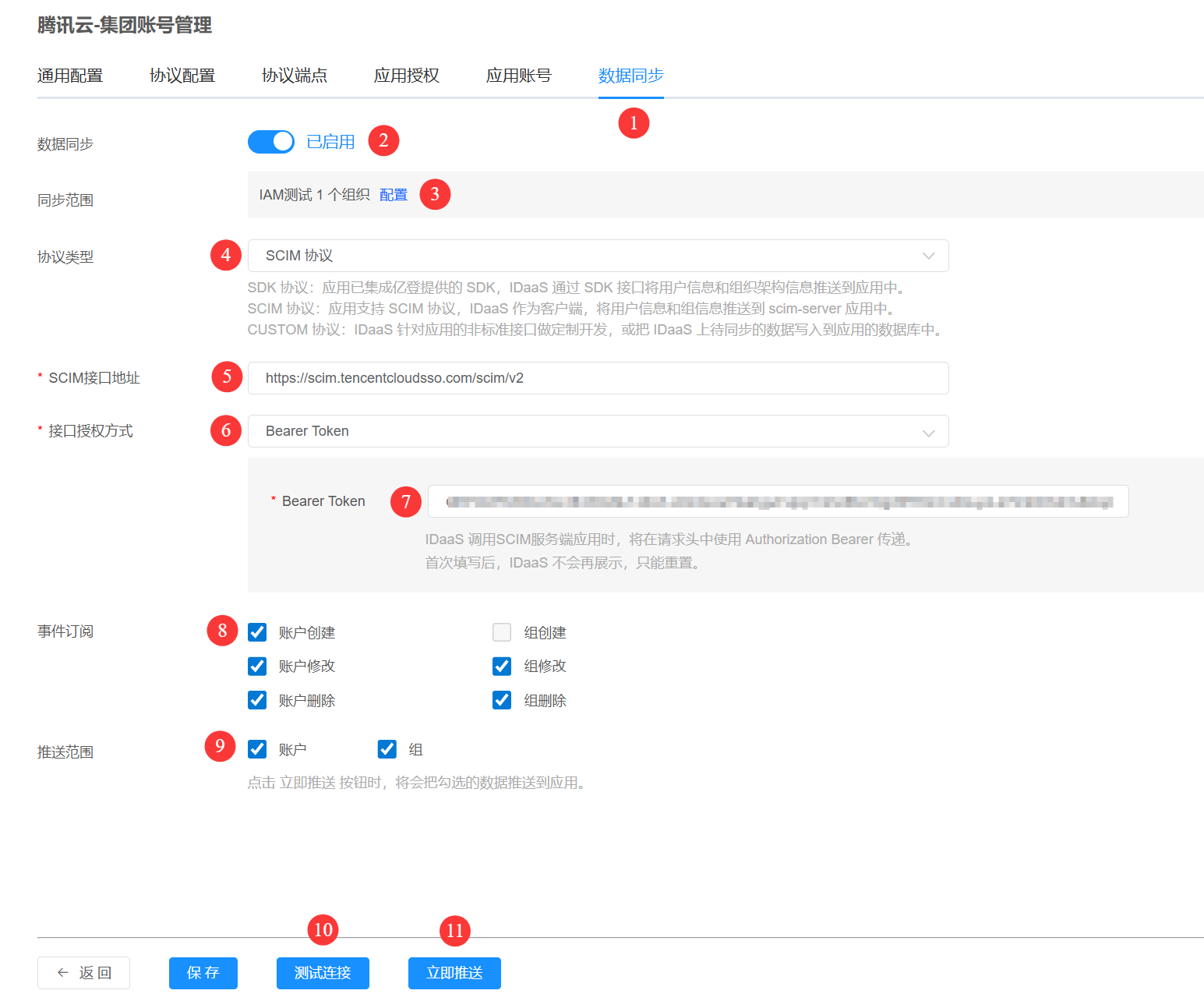Click the SCIM接口地址 input field
The width and height of the screenshot is (1204, 1008).
pos(598,378)
